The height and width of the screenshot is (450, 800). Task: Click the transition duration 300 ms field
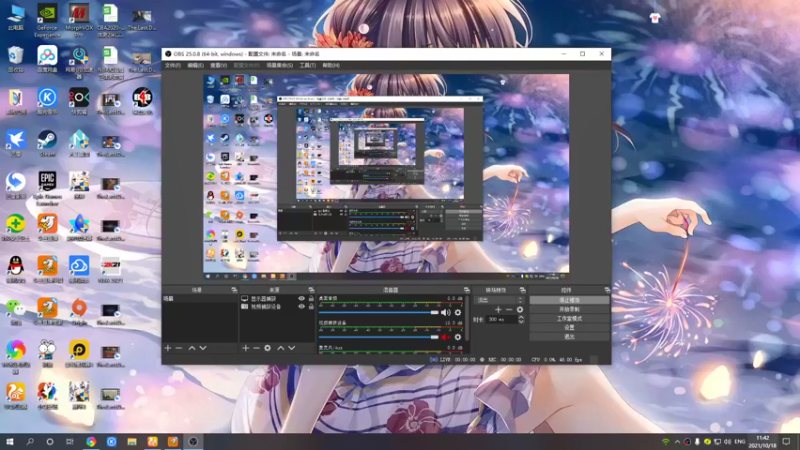tap(502, 319)
